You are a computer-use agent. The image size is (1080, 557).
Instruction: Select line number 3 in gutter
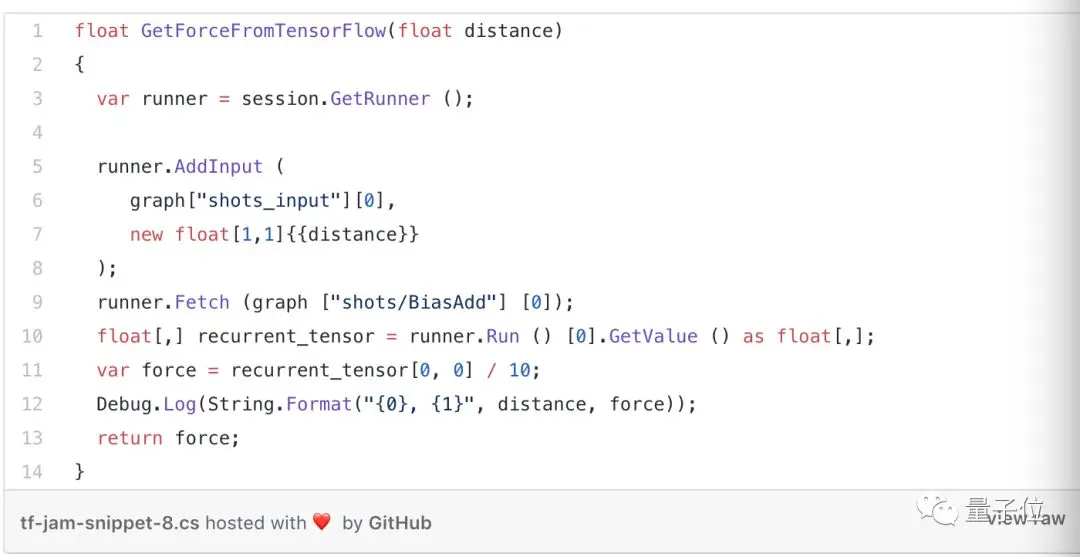coord(37,98)
